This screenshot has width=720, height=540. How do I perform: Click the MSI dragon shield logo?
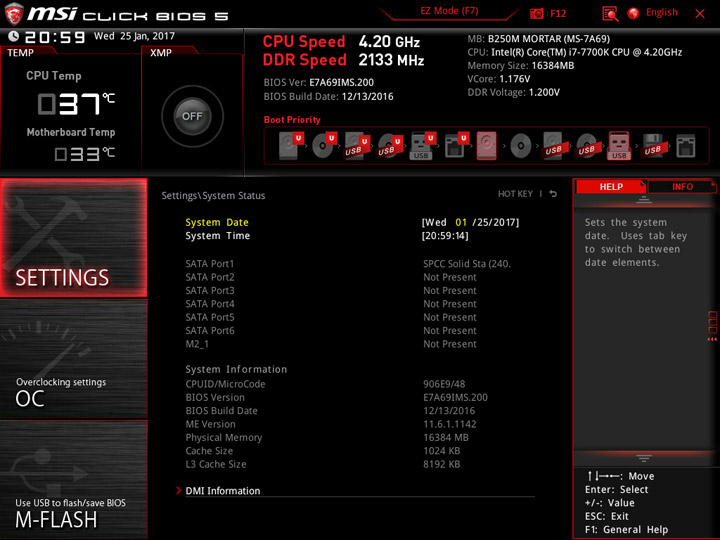pos(14,14)
